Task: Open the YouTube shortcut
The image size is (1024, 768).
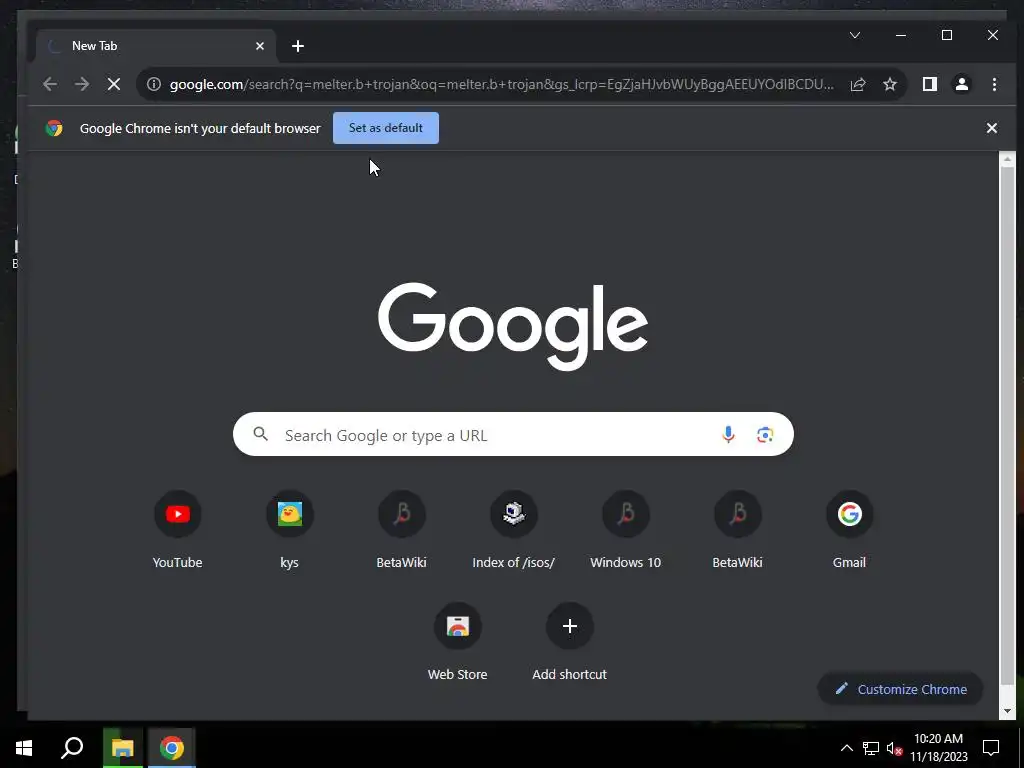Action: point(178,530)
